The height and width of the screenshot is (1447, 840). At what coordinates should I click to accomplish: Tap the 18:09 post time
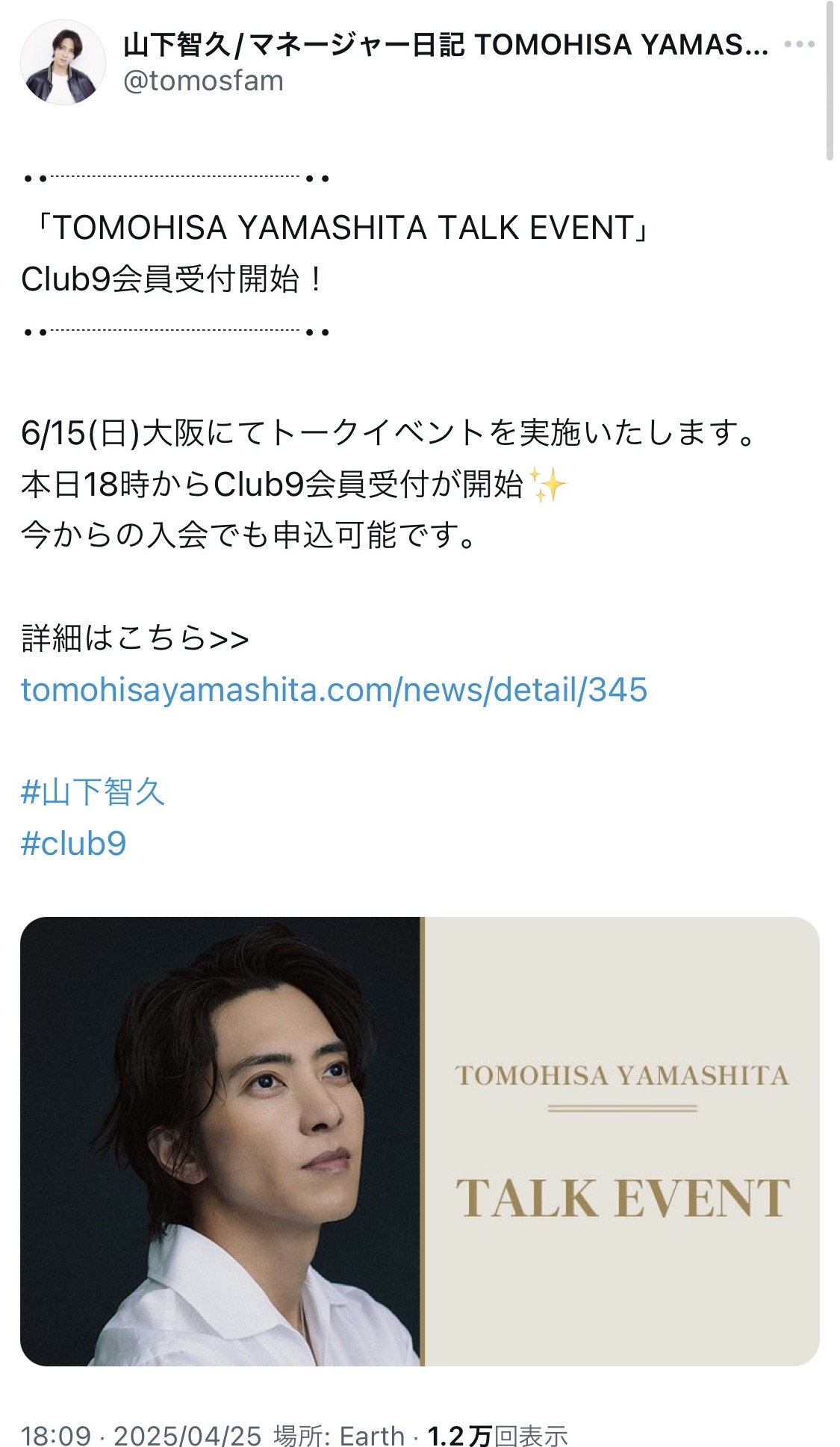tap(56, 1435)
